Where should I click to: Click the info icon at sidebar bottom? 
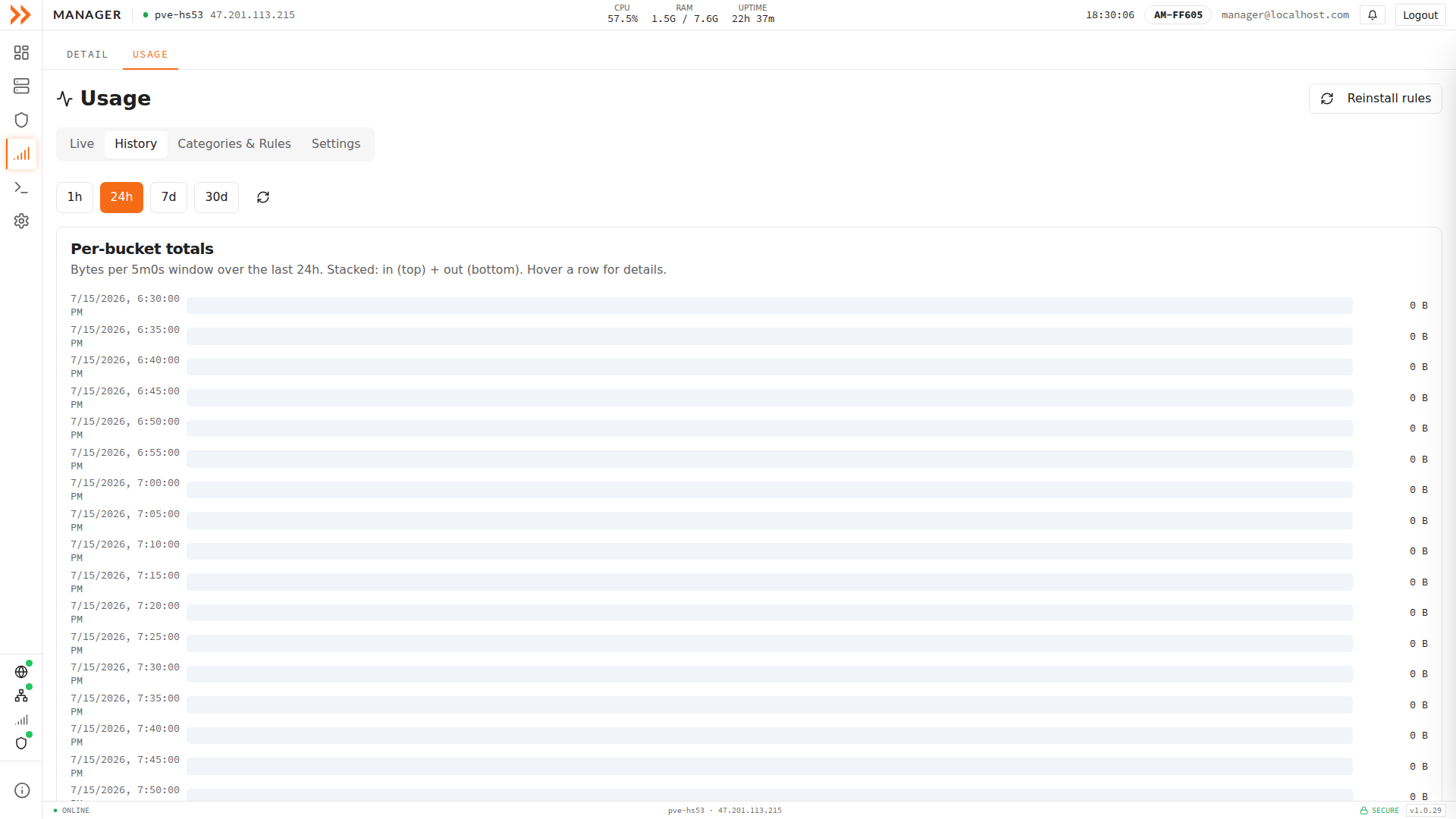coord(22,790)
